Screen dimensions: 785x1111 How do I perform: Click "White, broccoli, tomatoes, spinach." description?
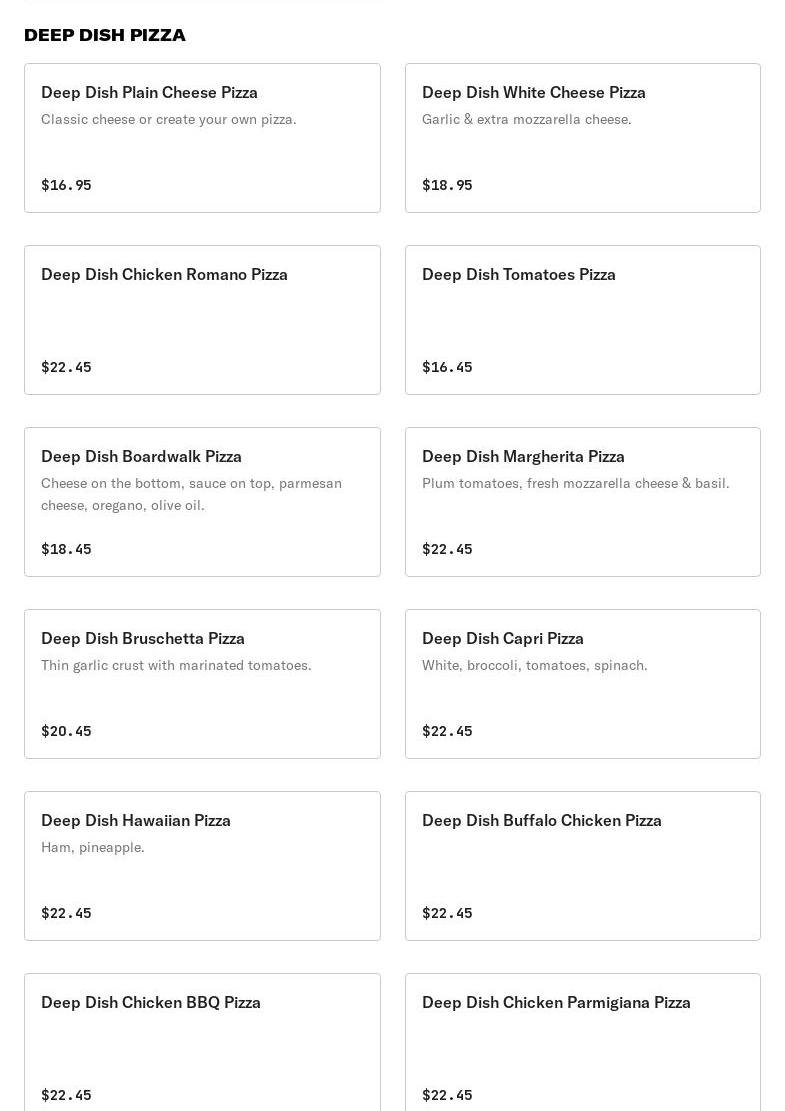point(534,665)
